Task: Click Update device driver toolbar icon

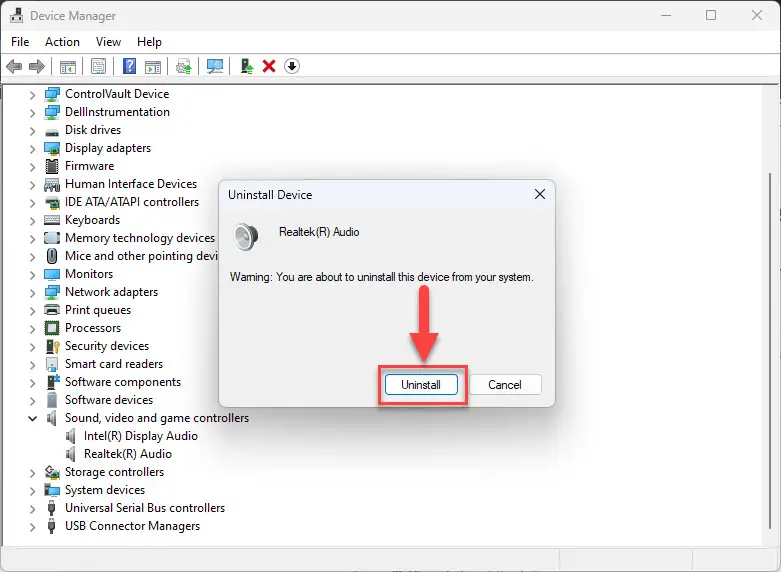Action: 184,66
